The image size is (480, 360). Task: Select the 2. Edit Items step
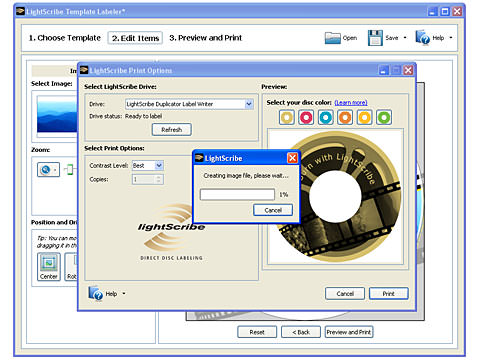(135, 38)
